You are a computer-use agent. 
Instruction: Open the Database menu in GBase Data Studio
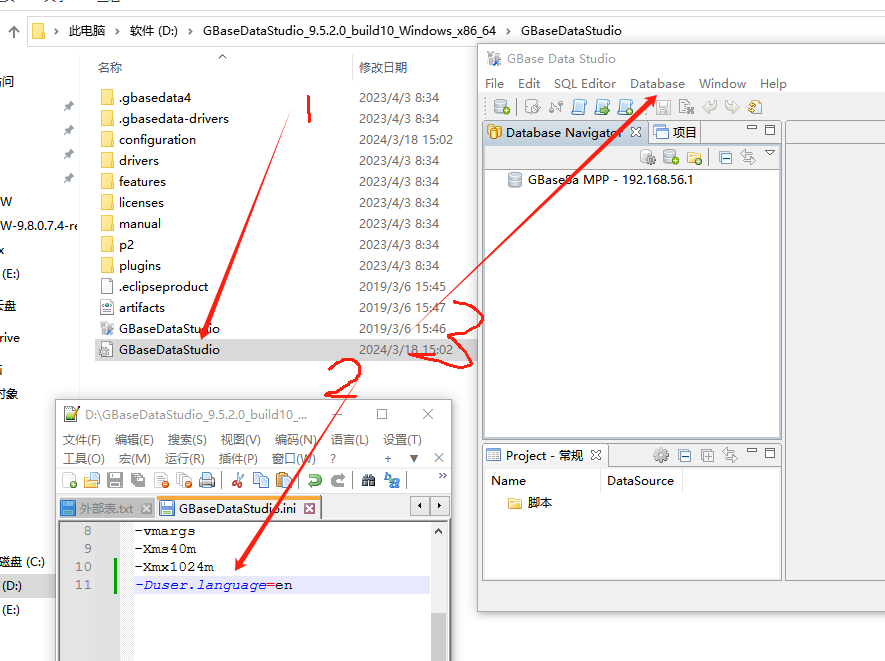pos(658,84)
